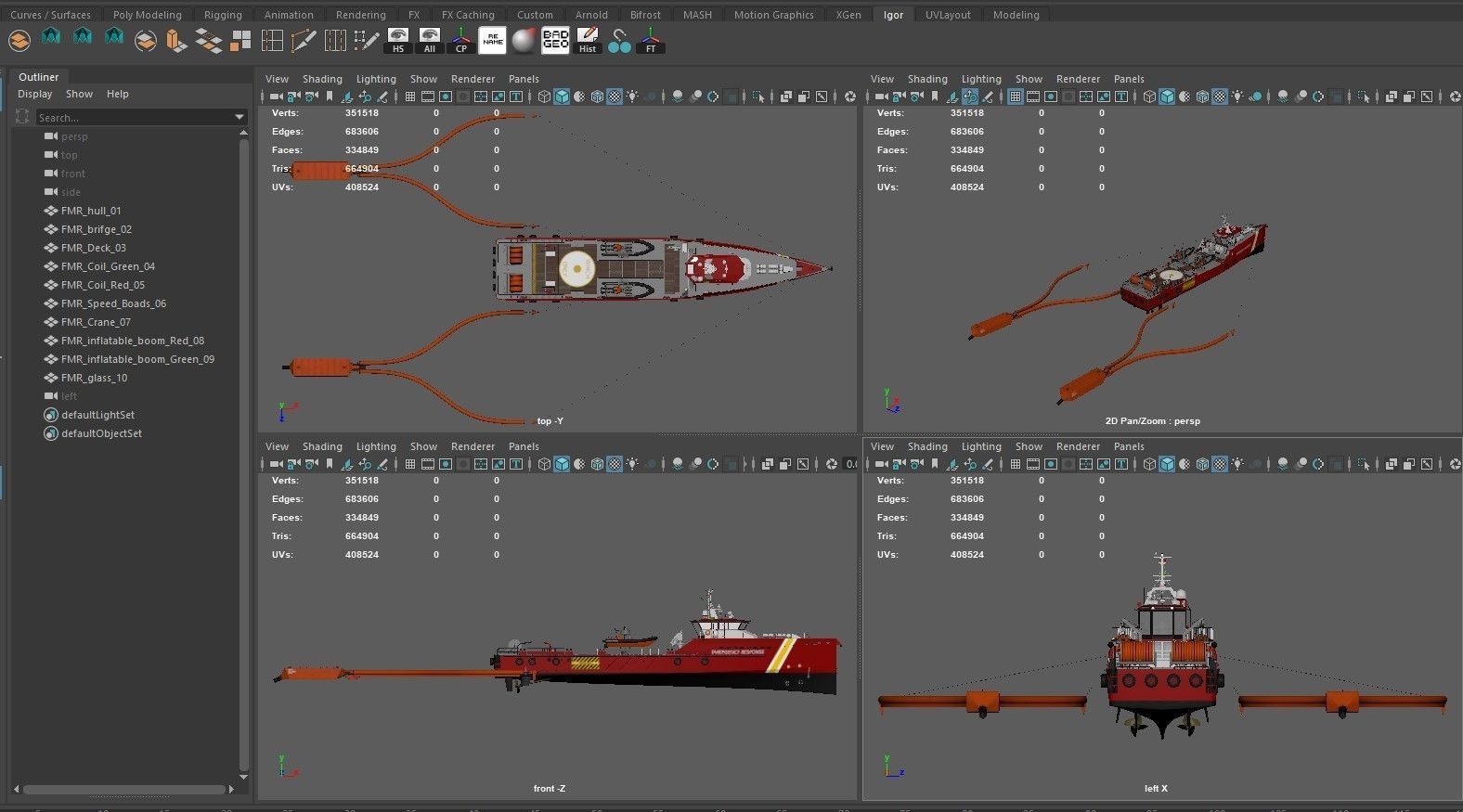Image resolution: width=1463 pixels, height=812 pixels.
Task: Click the BAD GEO shelf icon
Action: 555,40
